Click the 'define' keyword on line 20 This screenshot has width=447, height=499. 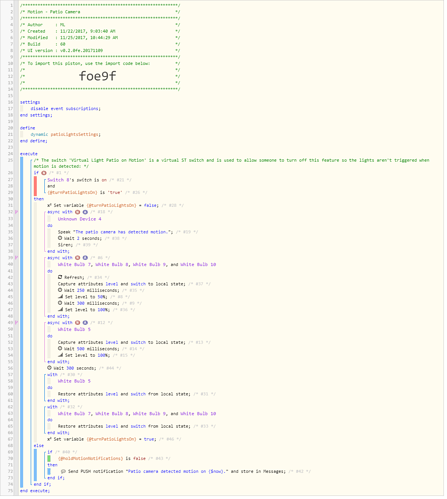27,128
